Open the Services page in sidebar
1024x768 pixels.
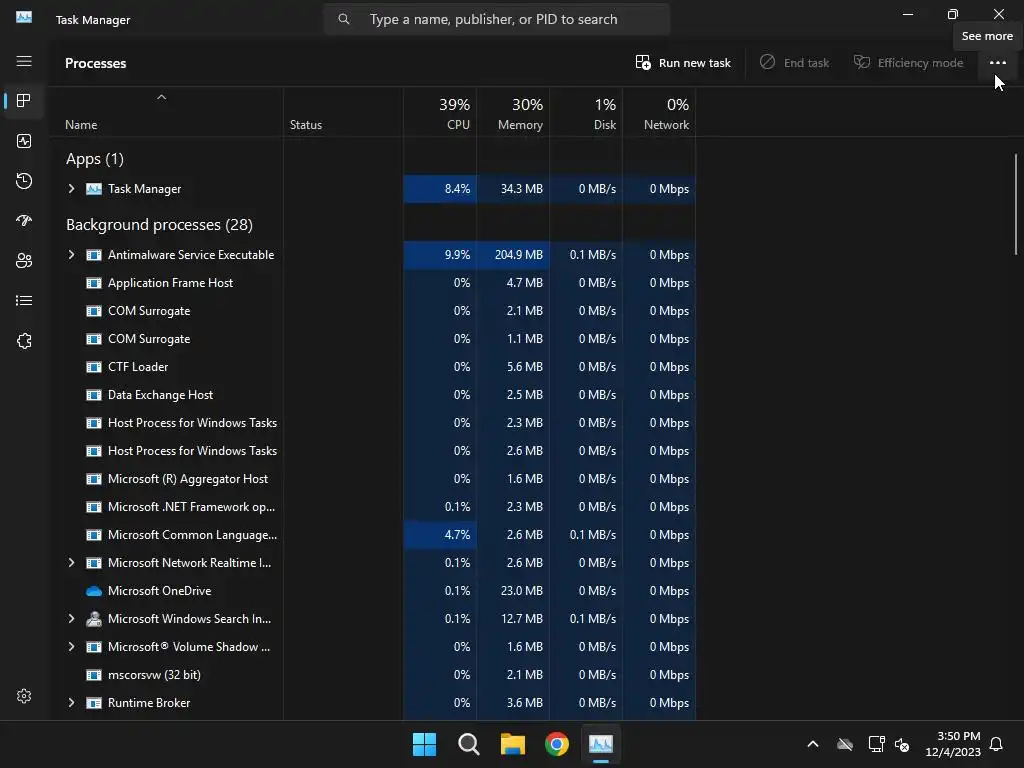24,341
